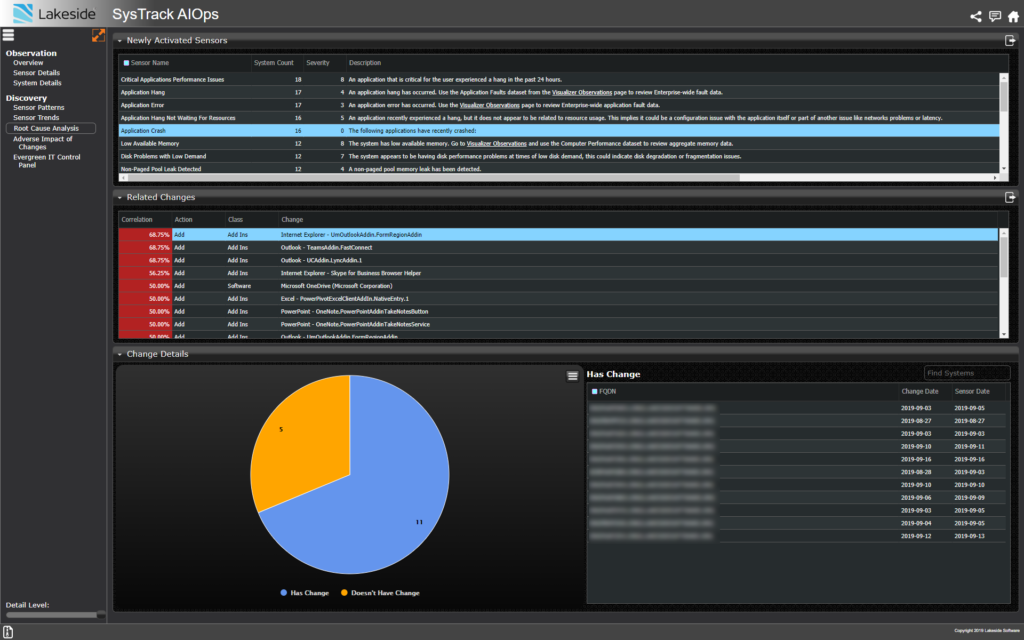
Task: Follow Visualizer Observations link in Application Error row
Action: coord(489,105)
